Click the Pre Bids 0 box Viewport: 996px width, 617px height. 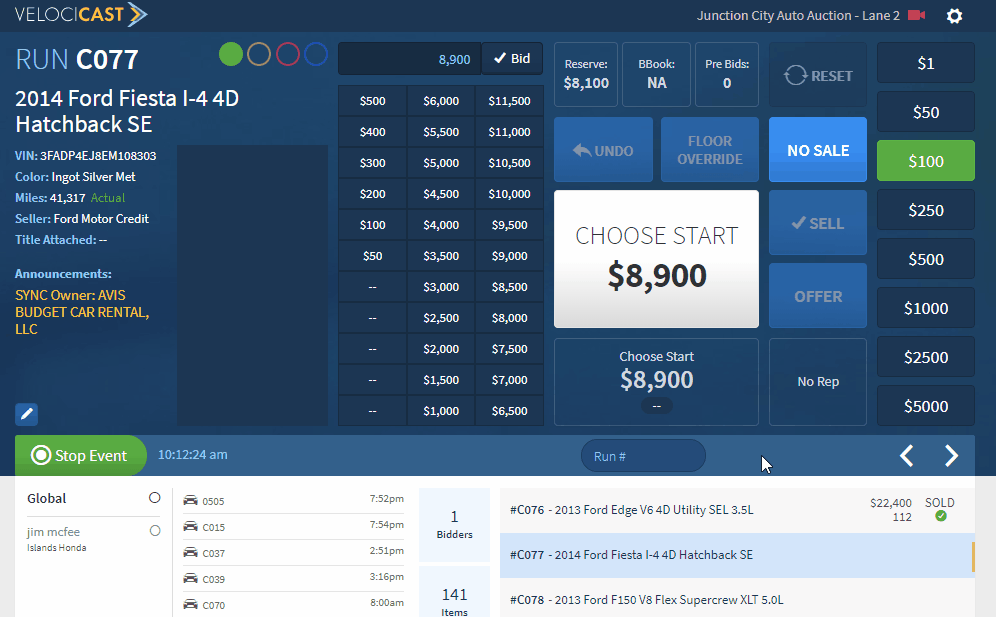(727, 74)
